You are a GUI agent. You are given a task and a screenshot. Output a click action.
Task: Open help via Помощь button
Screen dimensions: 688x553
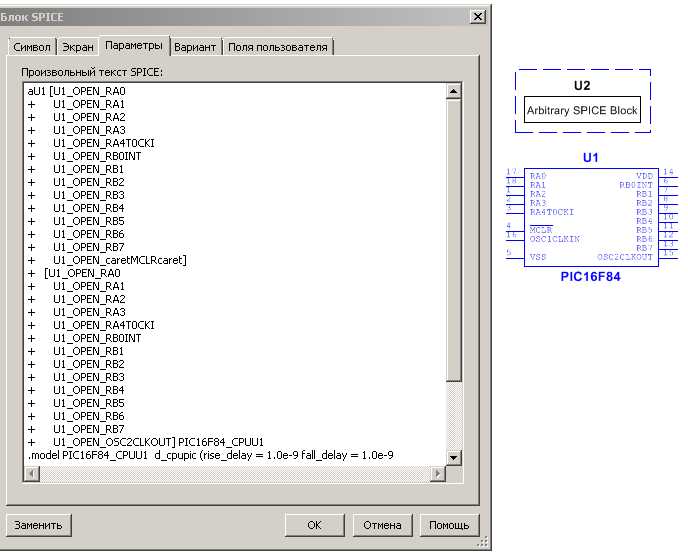[x=449, y=525]
